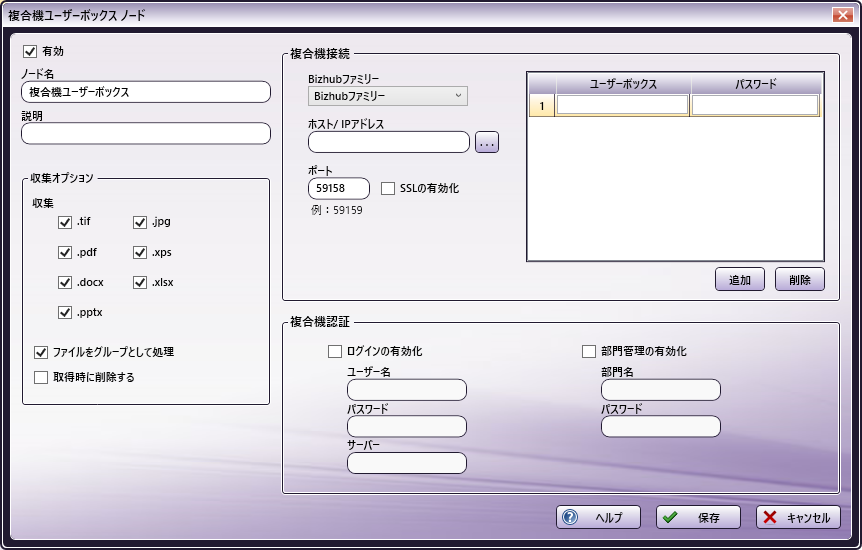
Task: Click the ノード名 input field
Action: [x=146, y=92]
